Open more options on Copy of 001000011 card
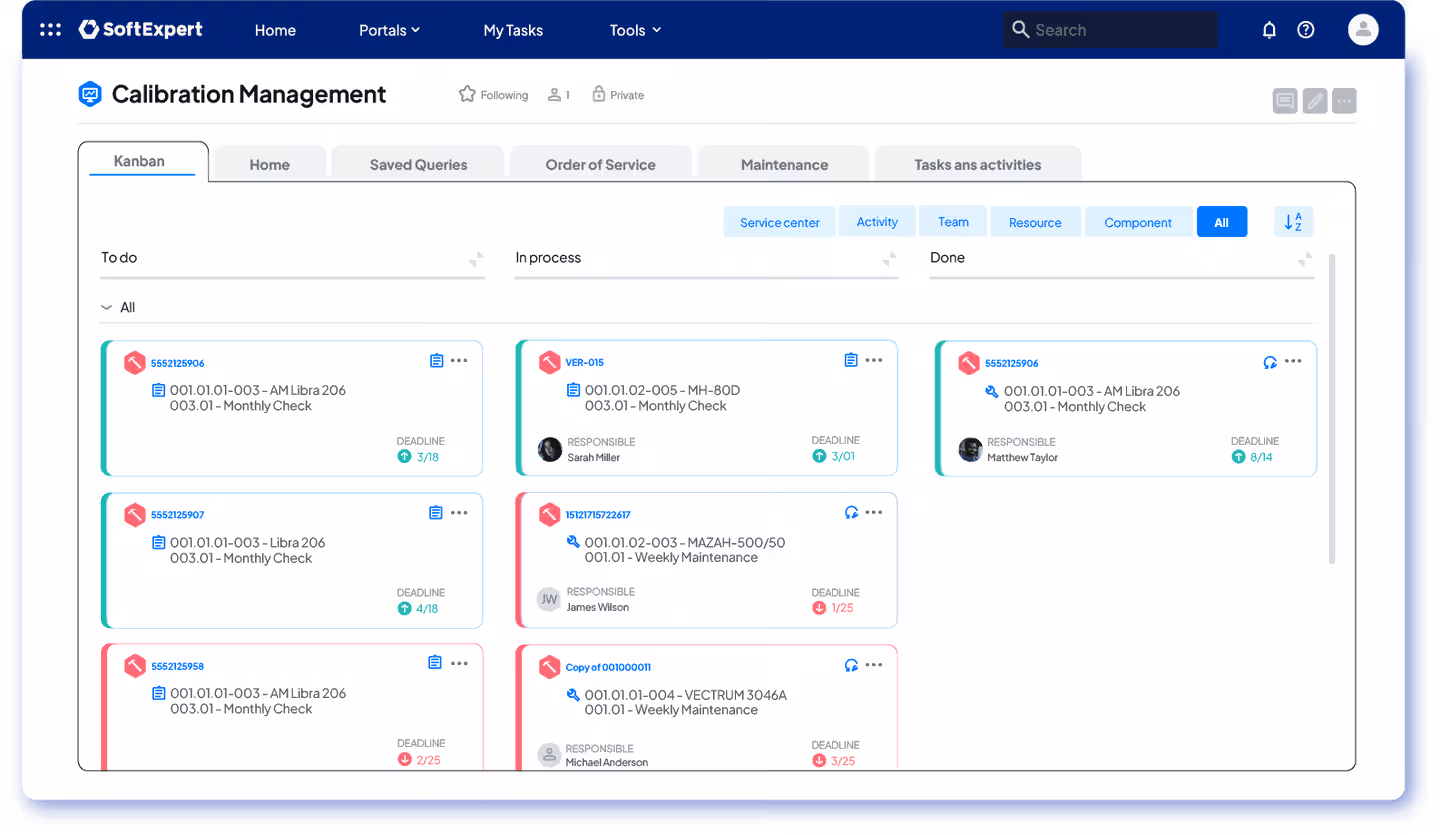The image size is (1440, 835). [874, 665]
